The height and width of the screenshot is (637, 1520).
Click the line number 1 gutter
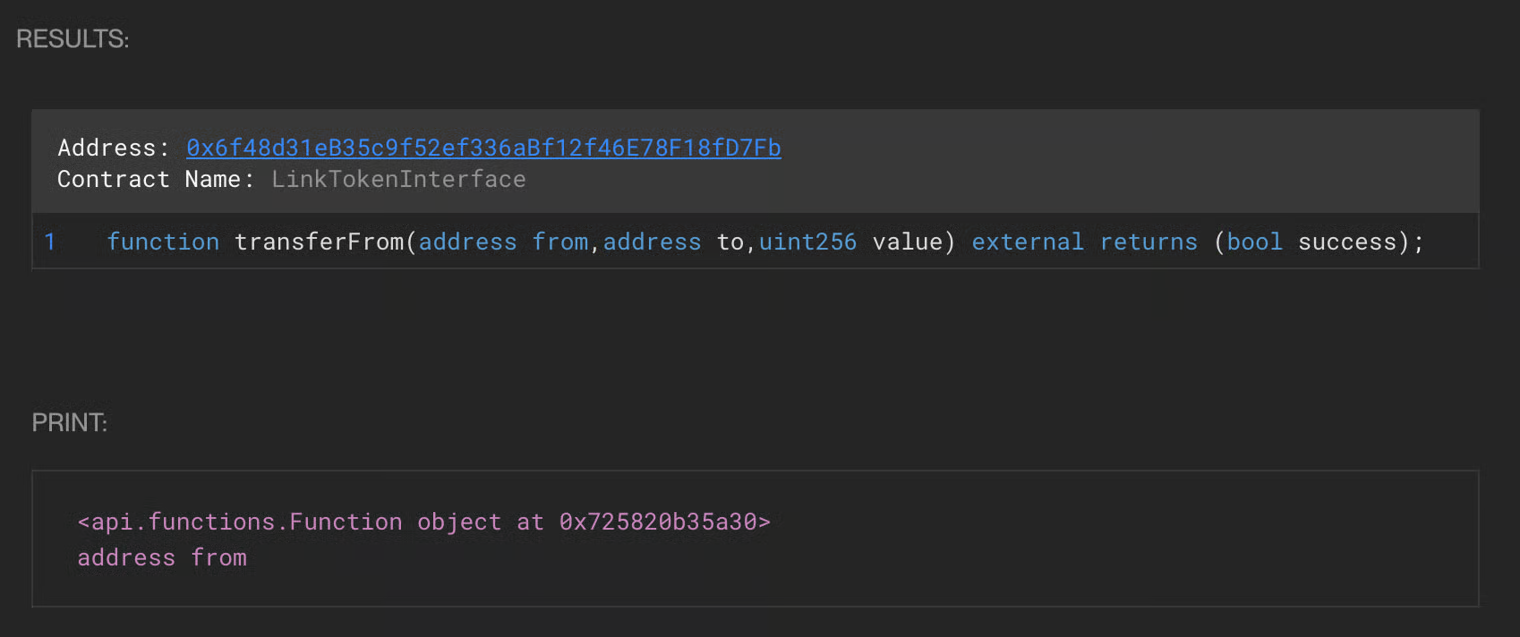[x=50, y=242]
